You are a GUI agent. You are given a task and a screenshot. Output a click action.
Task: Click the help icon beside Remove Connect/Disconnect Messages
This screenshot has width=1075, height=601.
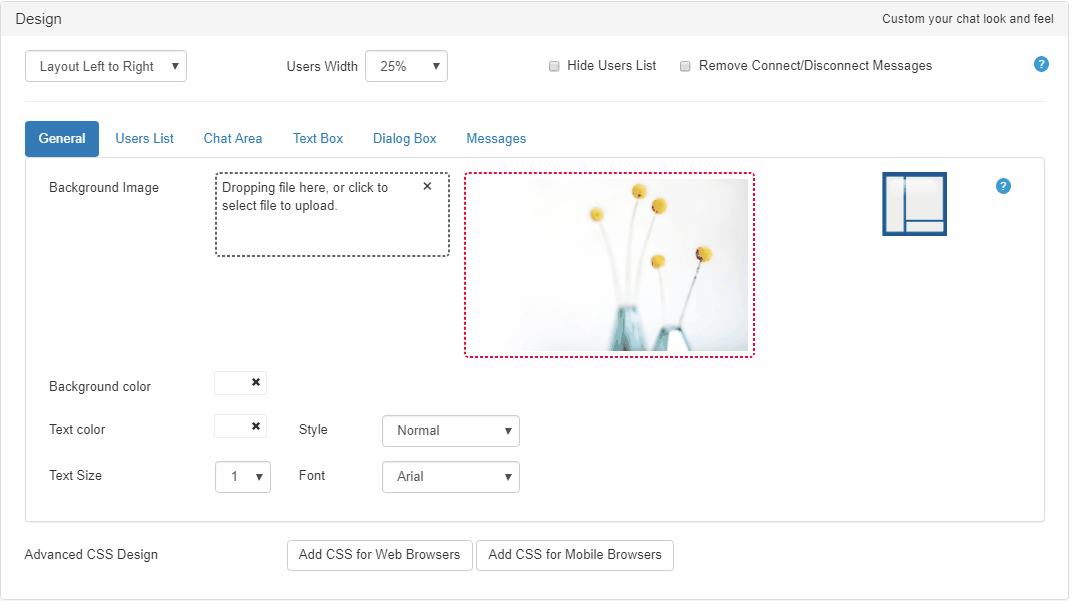[x=1041, y=65]
